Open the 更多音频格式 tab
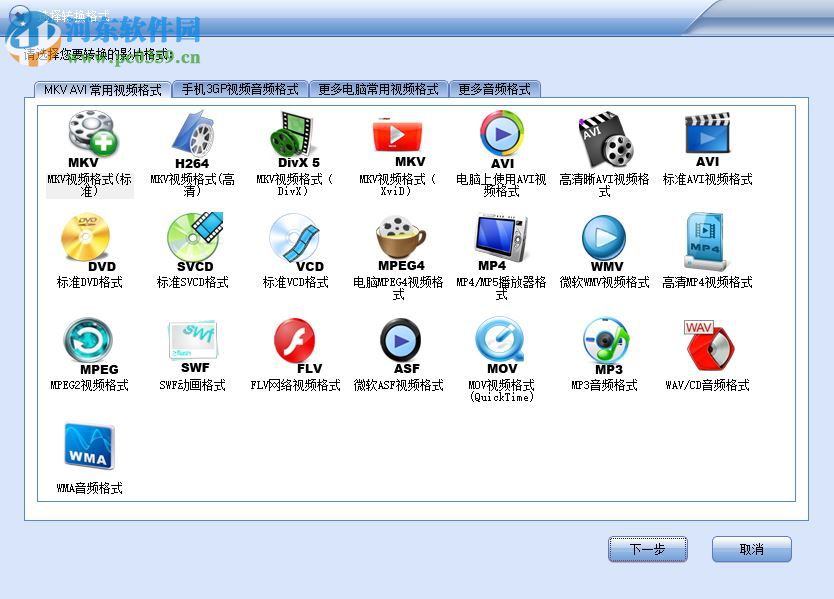The height and width of the screenshot is (599, 834). coord(497,88)
